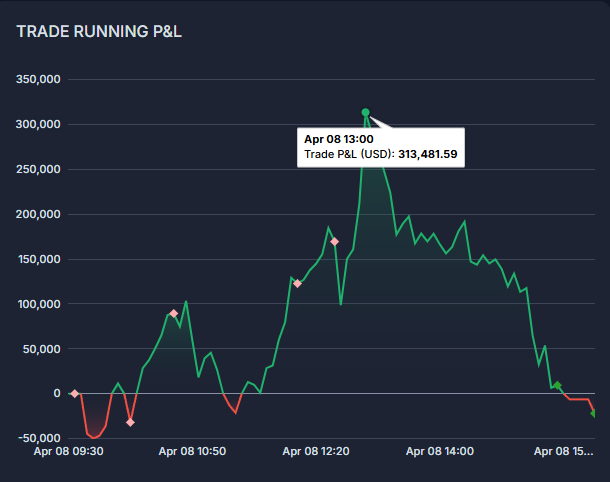This screenshot has width=610, height=482.
Task: Click the Apr 08 10:50 x-axis label
Action: point(192,451)
